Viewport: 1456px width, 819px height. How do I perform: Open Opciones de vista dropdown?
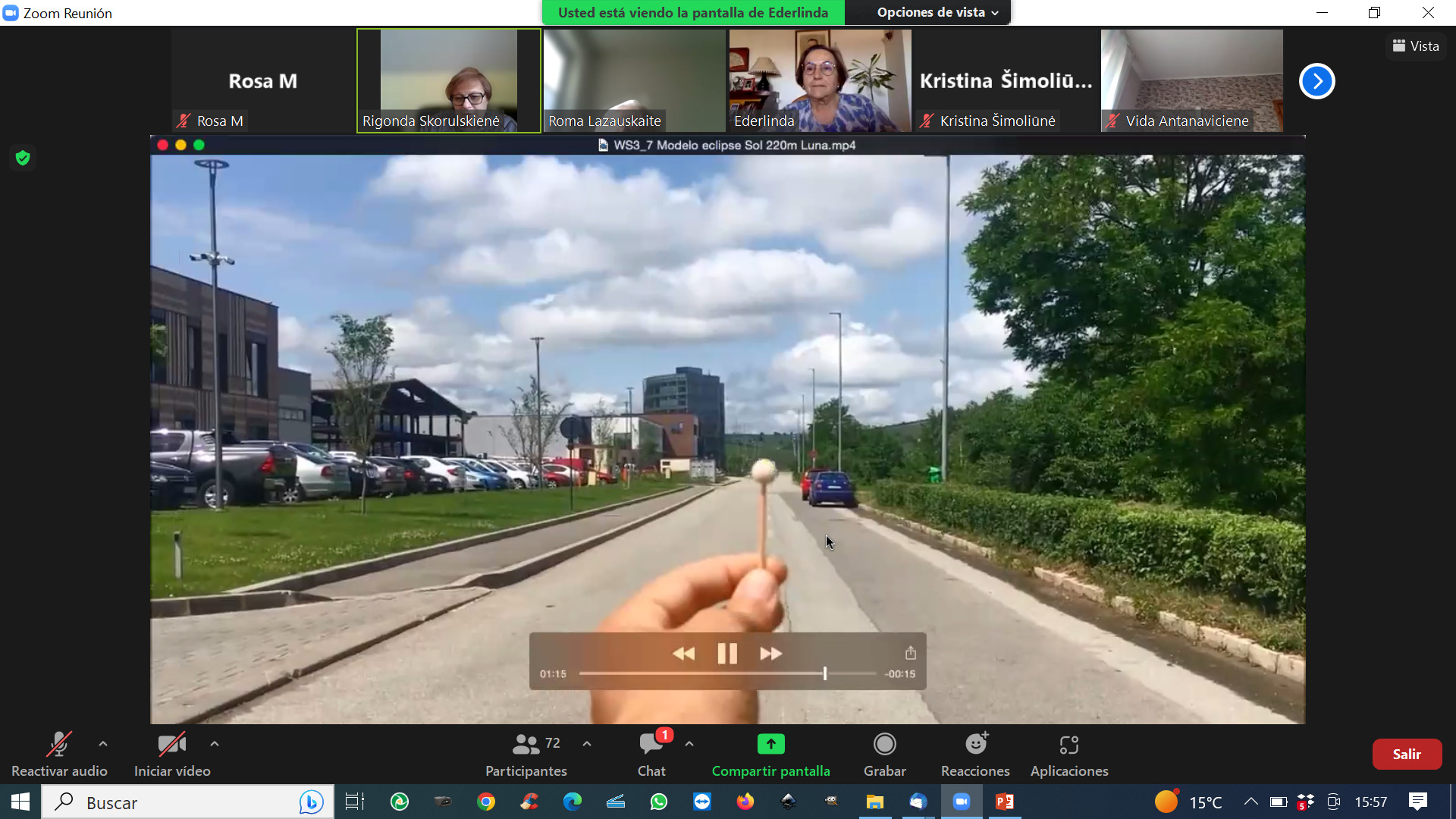point(938,12)
